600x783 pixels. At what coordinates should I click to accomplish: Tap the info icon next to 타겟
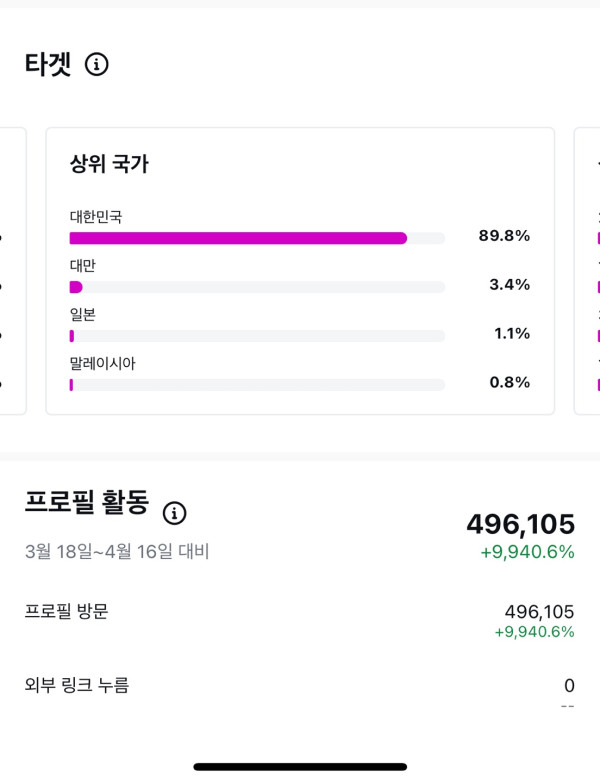pos(97,65)
